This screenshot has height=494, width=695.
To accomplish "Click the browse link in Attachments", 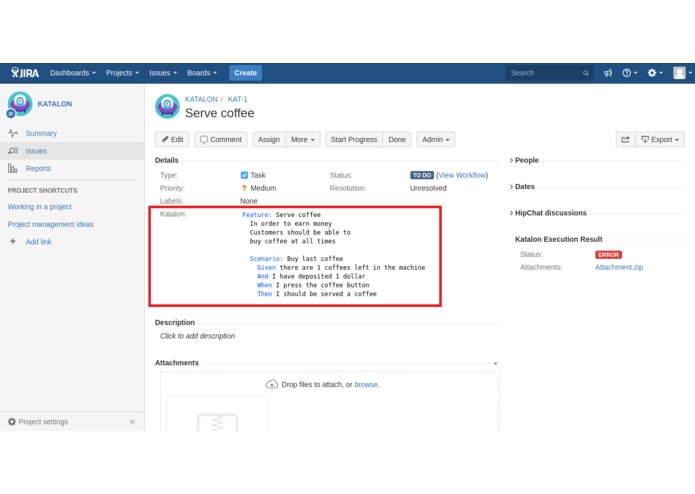I will (x=366, y=385).
